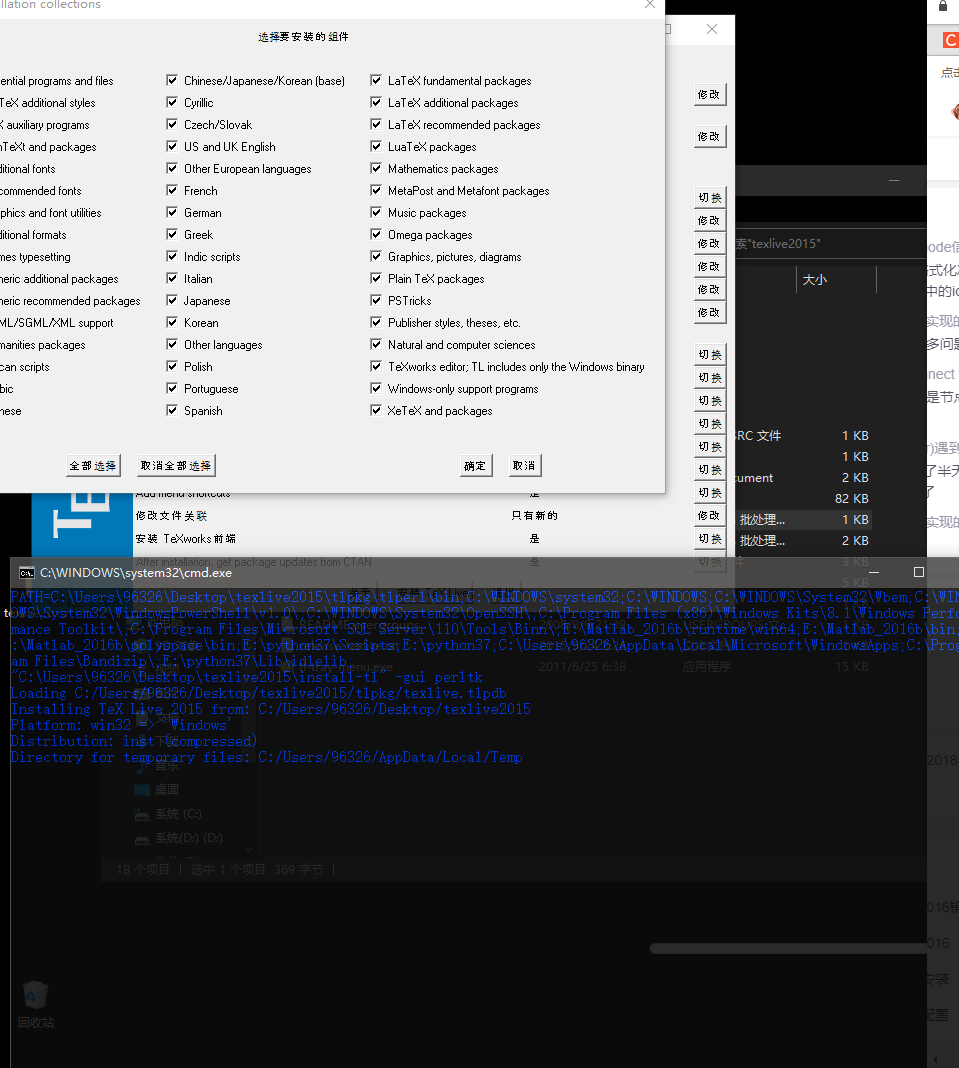Click the padlock icon in the browser corner
The width and height of the screenshot is (959, 1068).
943,6
